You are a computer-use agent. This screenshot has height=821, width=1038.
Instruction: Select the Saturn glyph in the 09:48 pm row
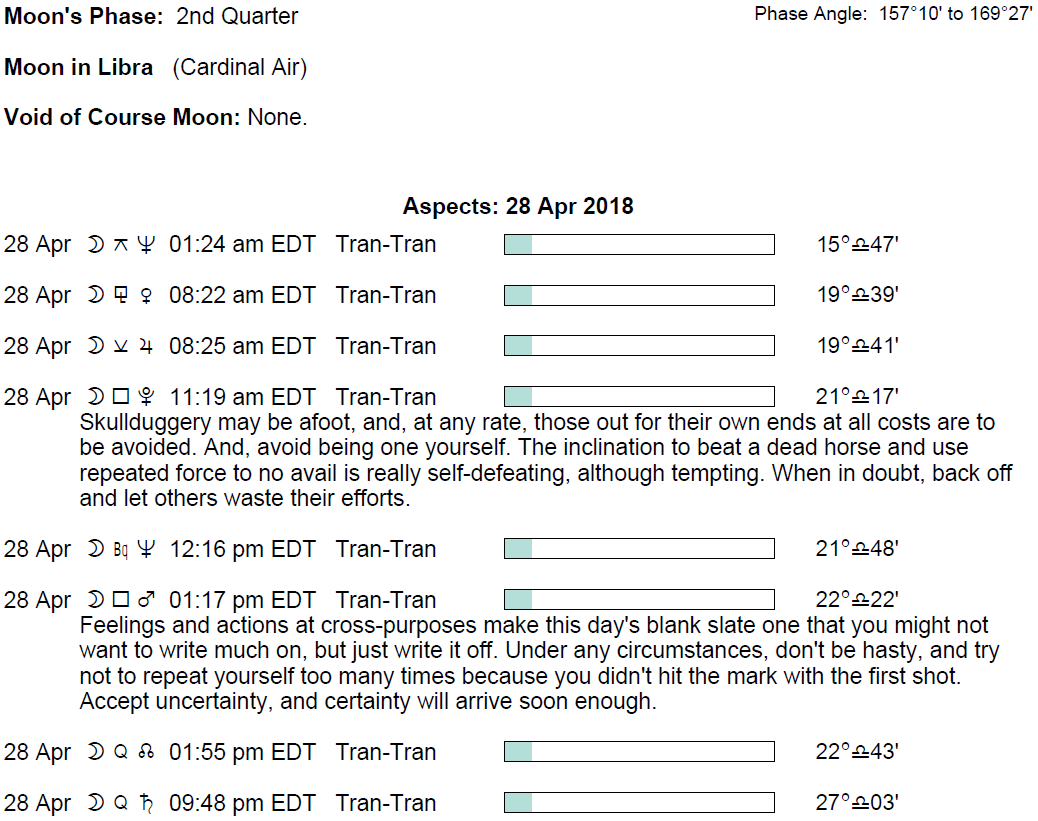coord(146,804)
